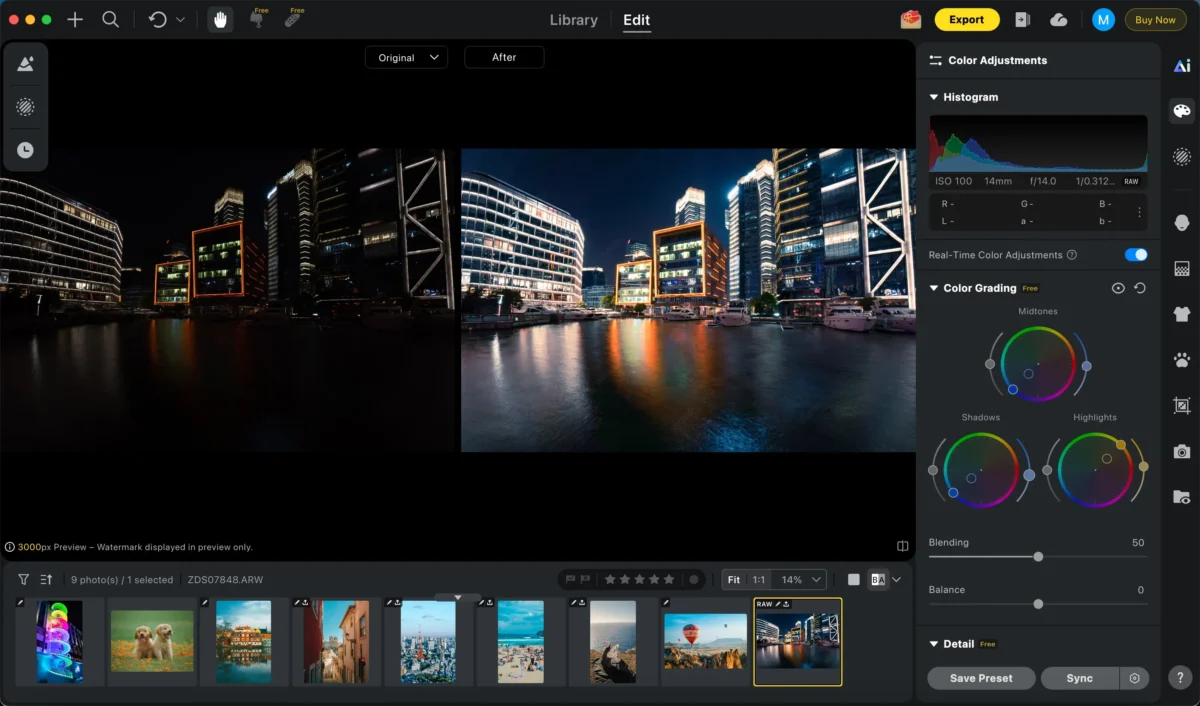
Task: Toggle Real-Time Color Adjustments switch
Action: coord(1135,255)
